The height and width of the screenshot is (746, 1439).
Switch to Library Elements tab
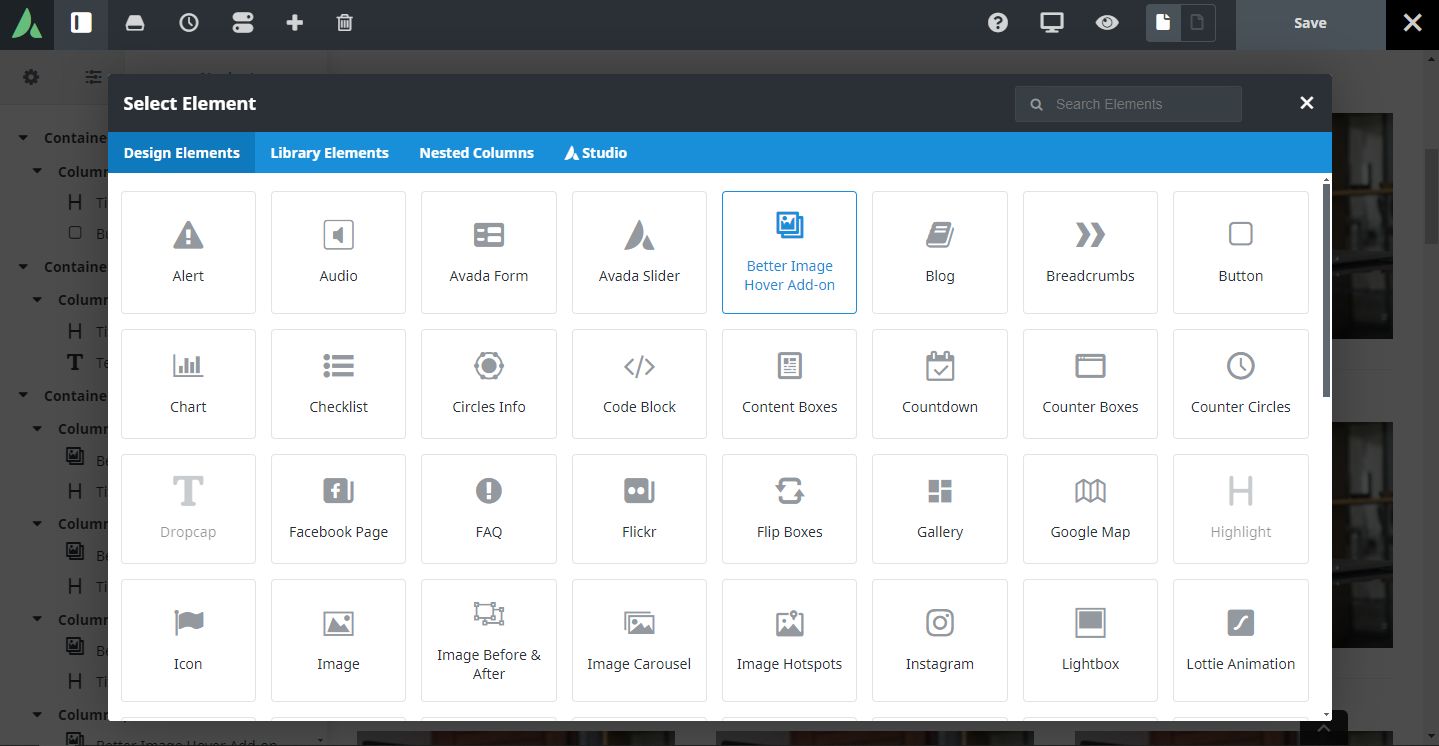(x=329, y=153)
